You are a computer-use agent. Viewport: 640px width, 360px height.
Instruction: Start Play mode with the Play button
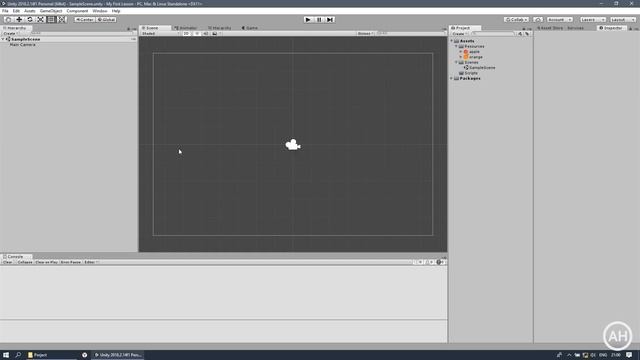(x=308, y=20)
